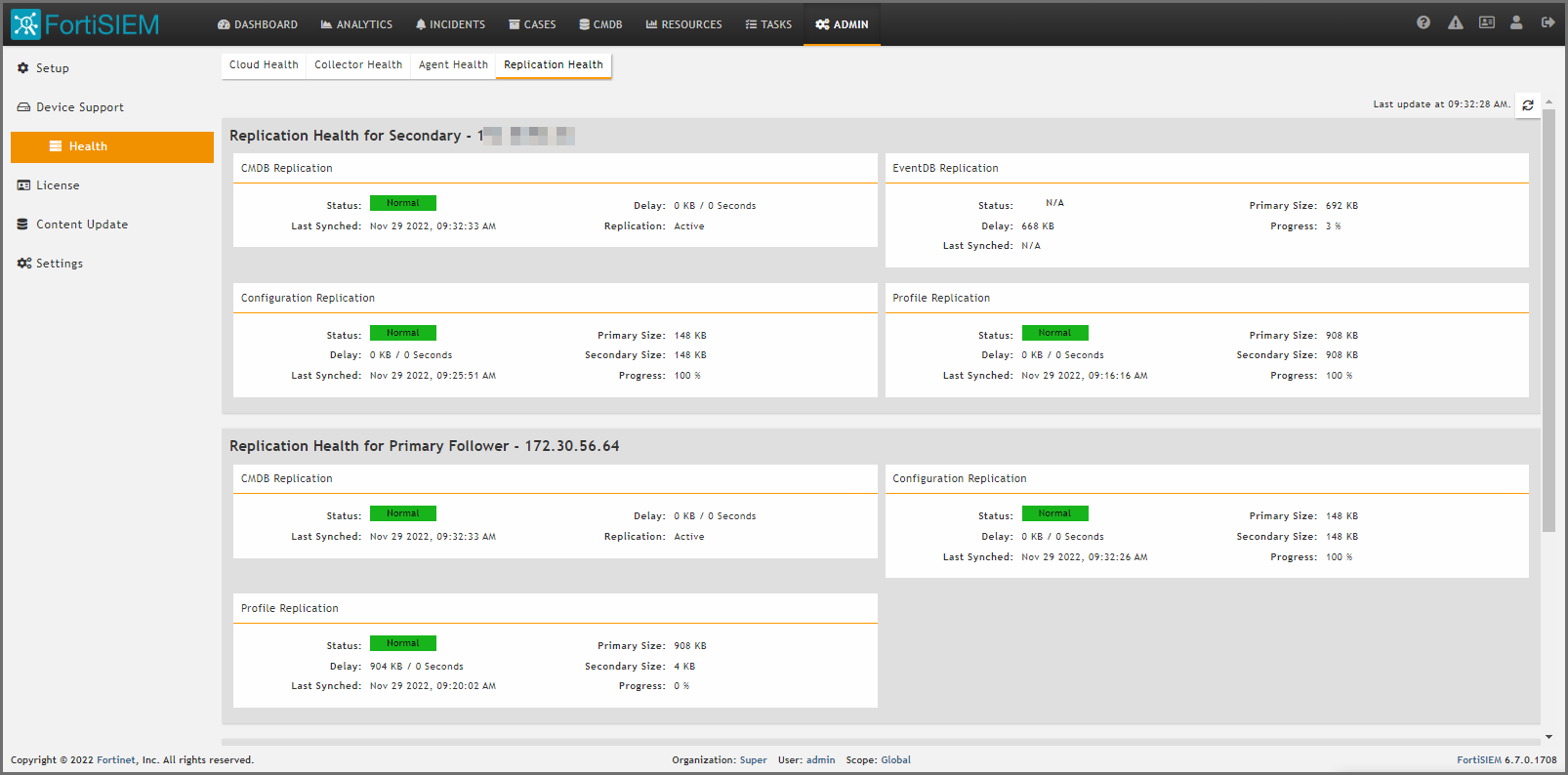Click EventDB Delay value "668 KB"
Image resolution: width=1568 pixels, height=775 pixels.
click(1038, 226)
